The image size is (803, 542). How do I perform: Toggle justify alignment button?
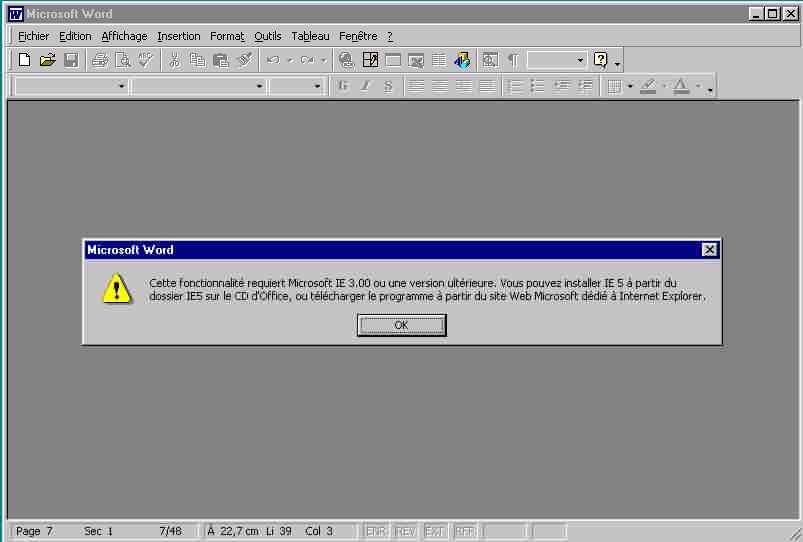point(487,87)
